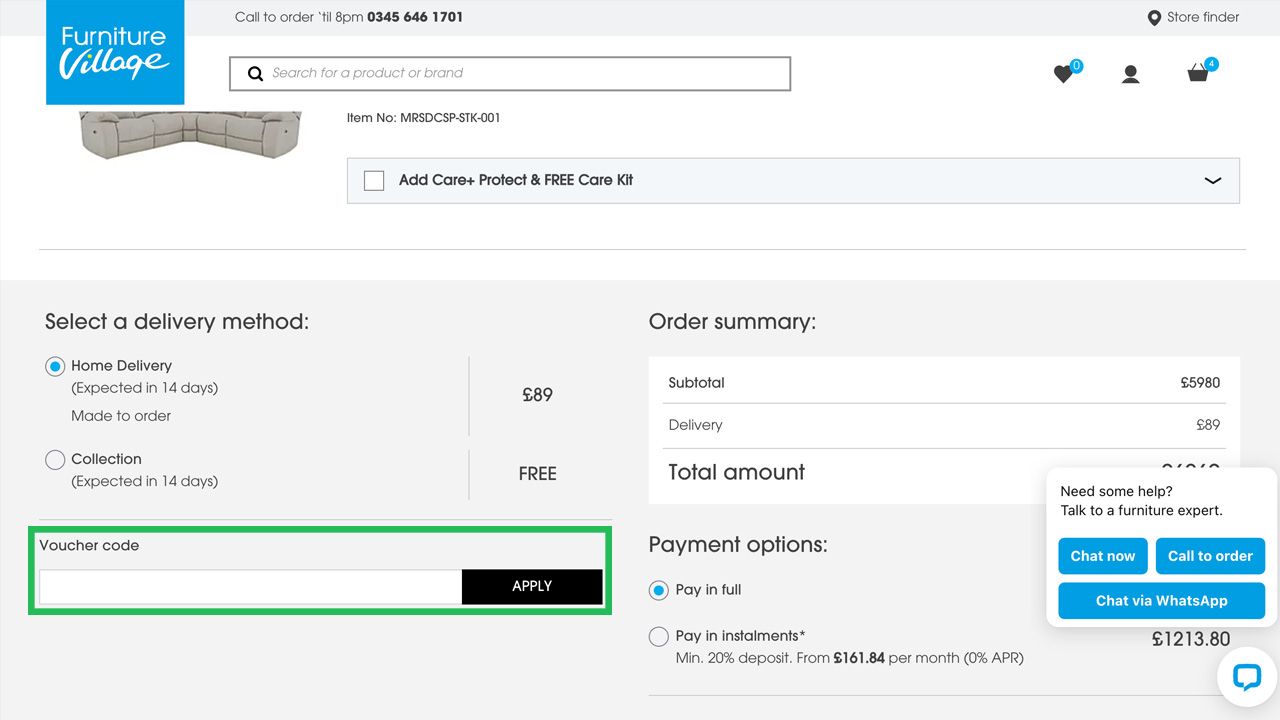
Task: Open the account profile icon
Action: 1131,74
